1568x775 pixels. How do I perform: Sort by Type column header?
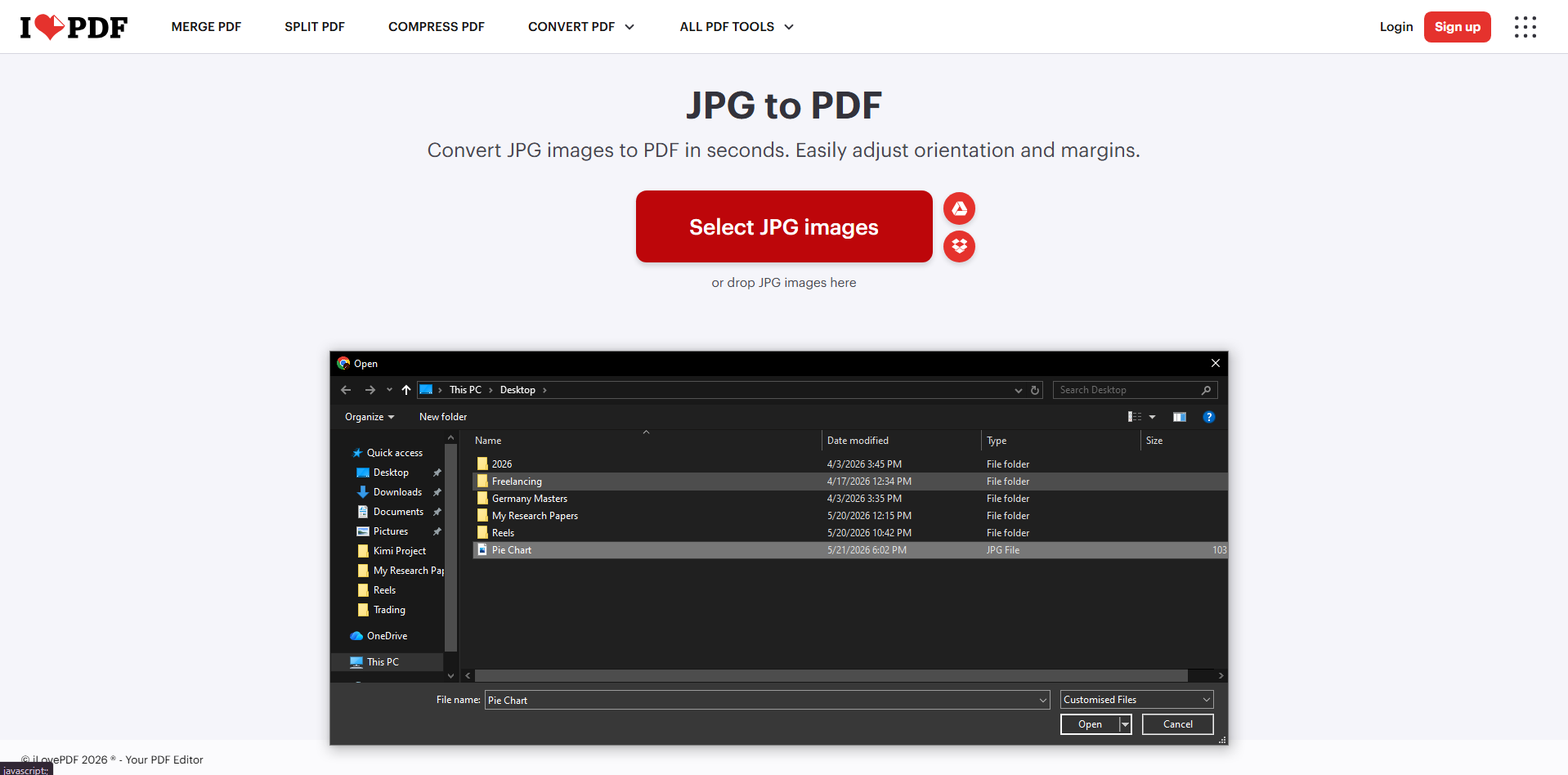click(1060, 441)
